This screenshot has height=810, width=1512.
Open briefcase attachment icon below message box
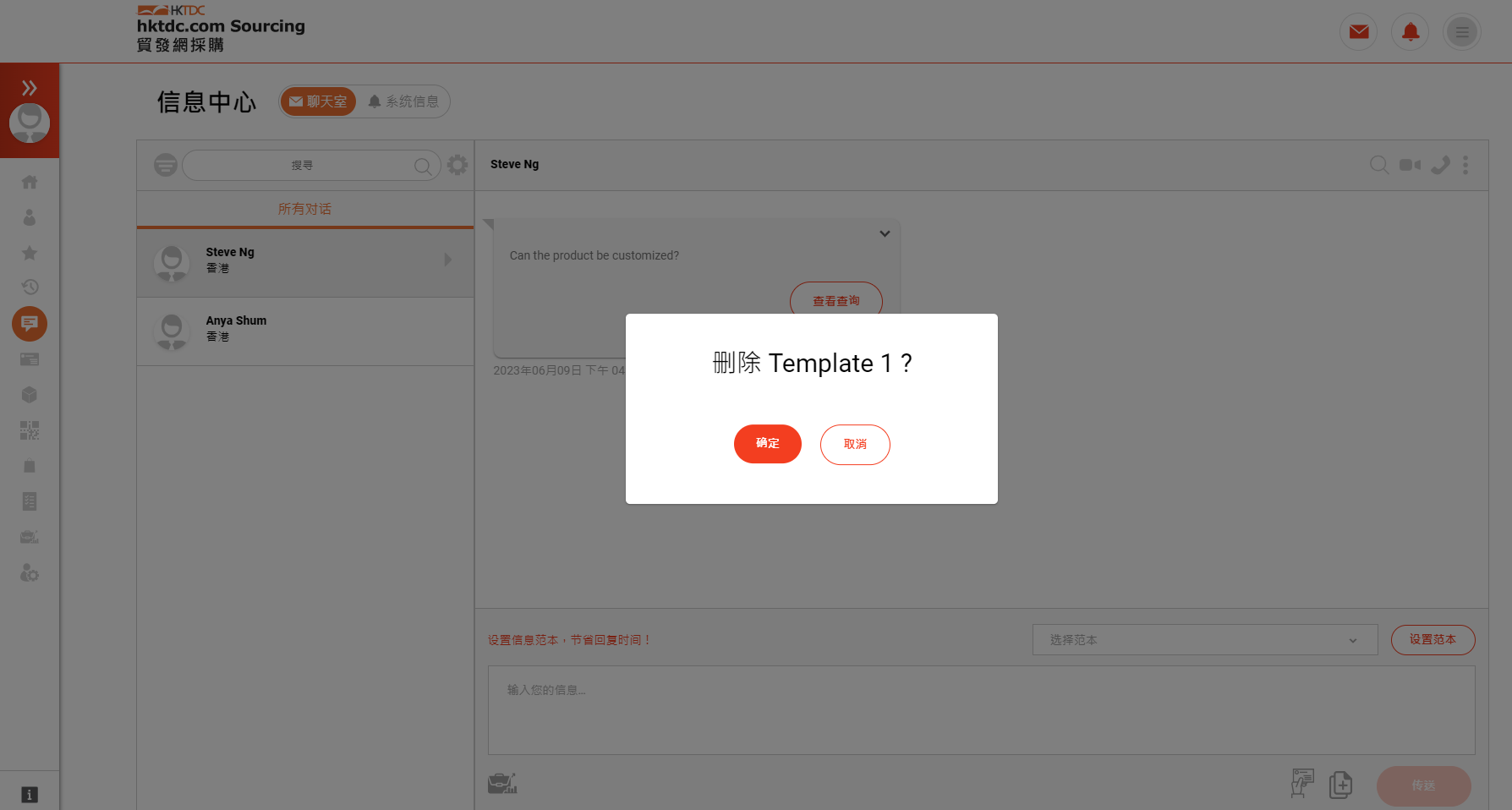coord(502,784)
